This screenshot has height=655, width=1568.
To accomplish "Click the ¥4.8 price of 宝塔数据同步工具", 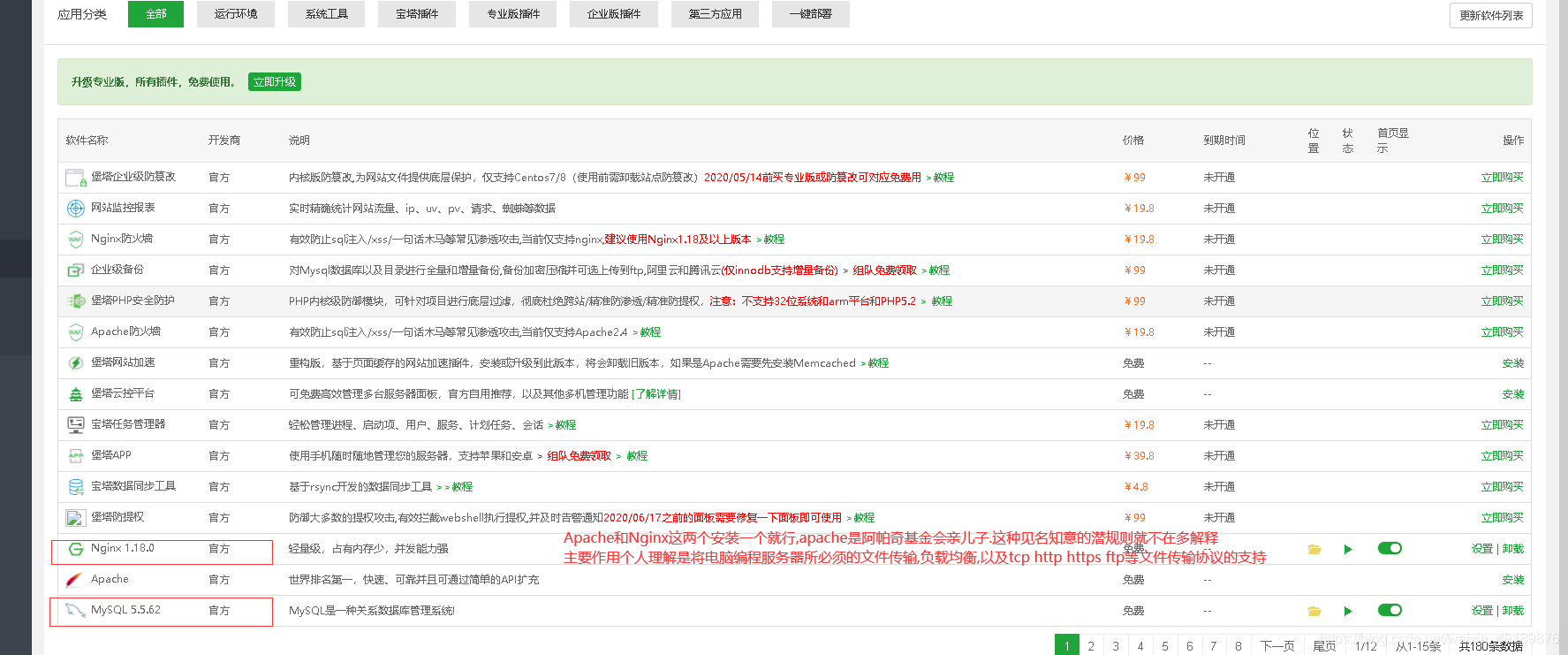I will pyautogui.click(x=1136, y=487).
